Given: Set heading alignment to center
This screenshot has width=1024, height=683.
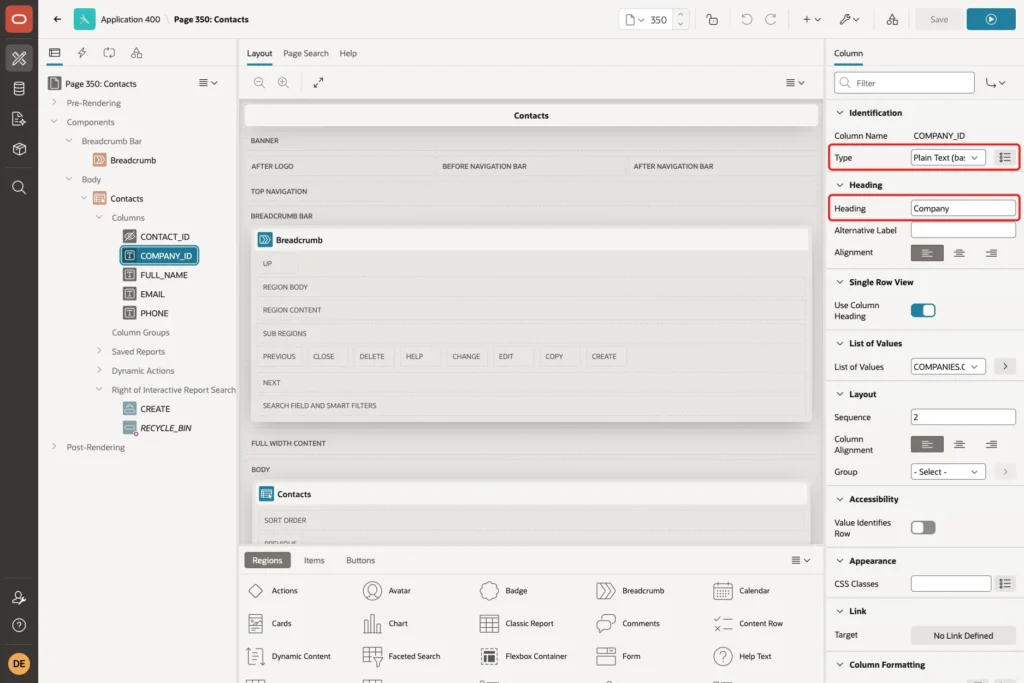Looking at the screenshot, I should click(959, 253).
